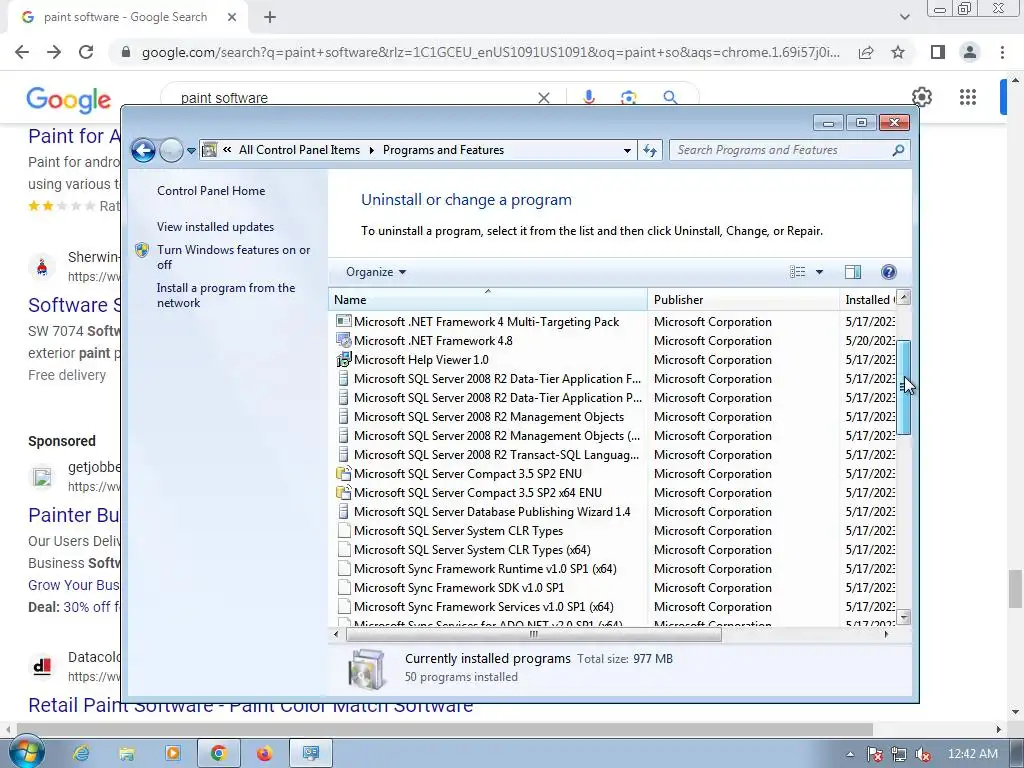Open a new Chrome tab with plus button
Viewport: 1024px width, 768px height.
pos(270,18)
